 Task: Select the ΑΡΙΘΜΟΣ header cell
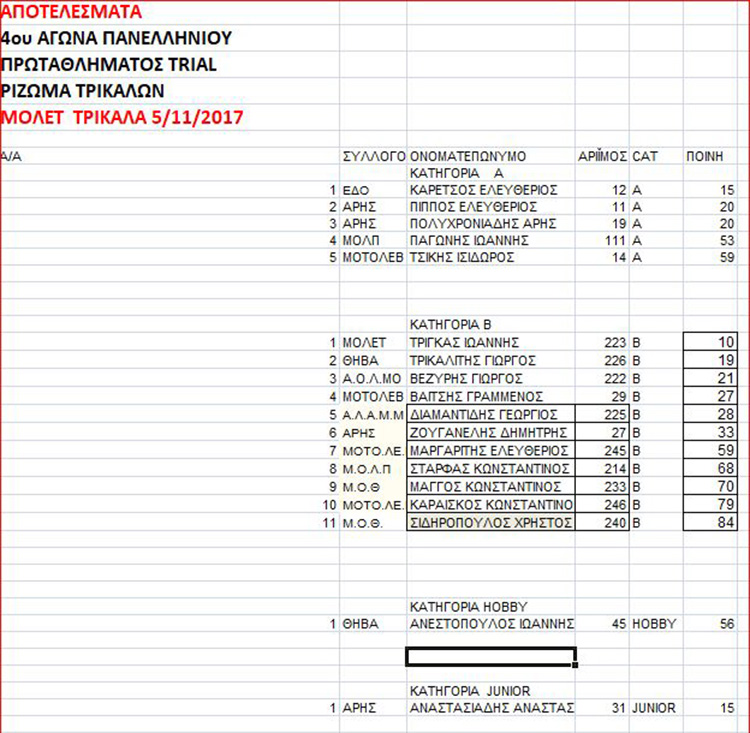point(602,156)
